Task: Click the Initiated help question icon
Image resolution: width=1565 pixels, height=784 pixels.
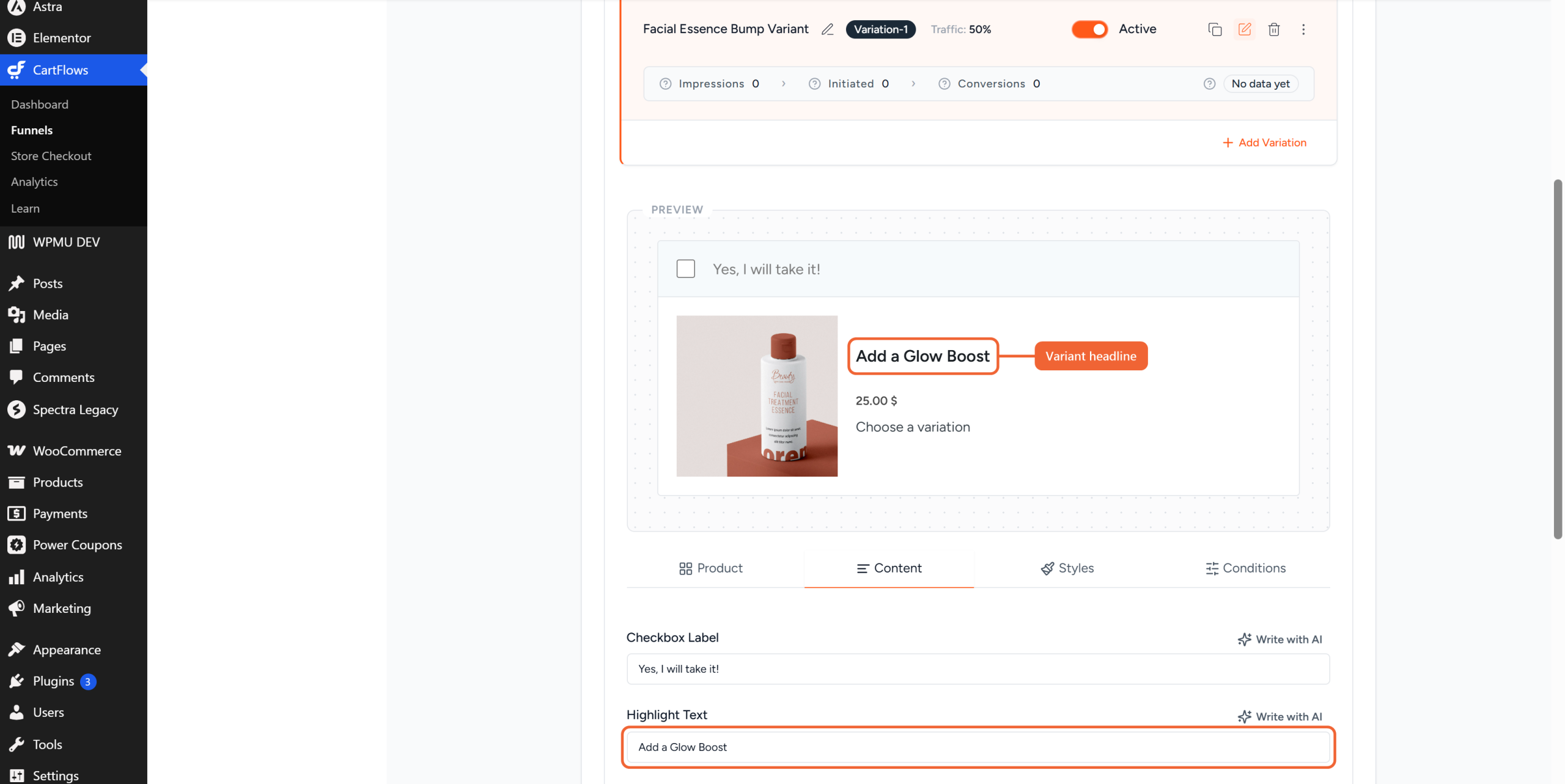Action: click(x=814, y=84)
